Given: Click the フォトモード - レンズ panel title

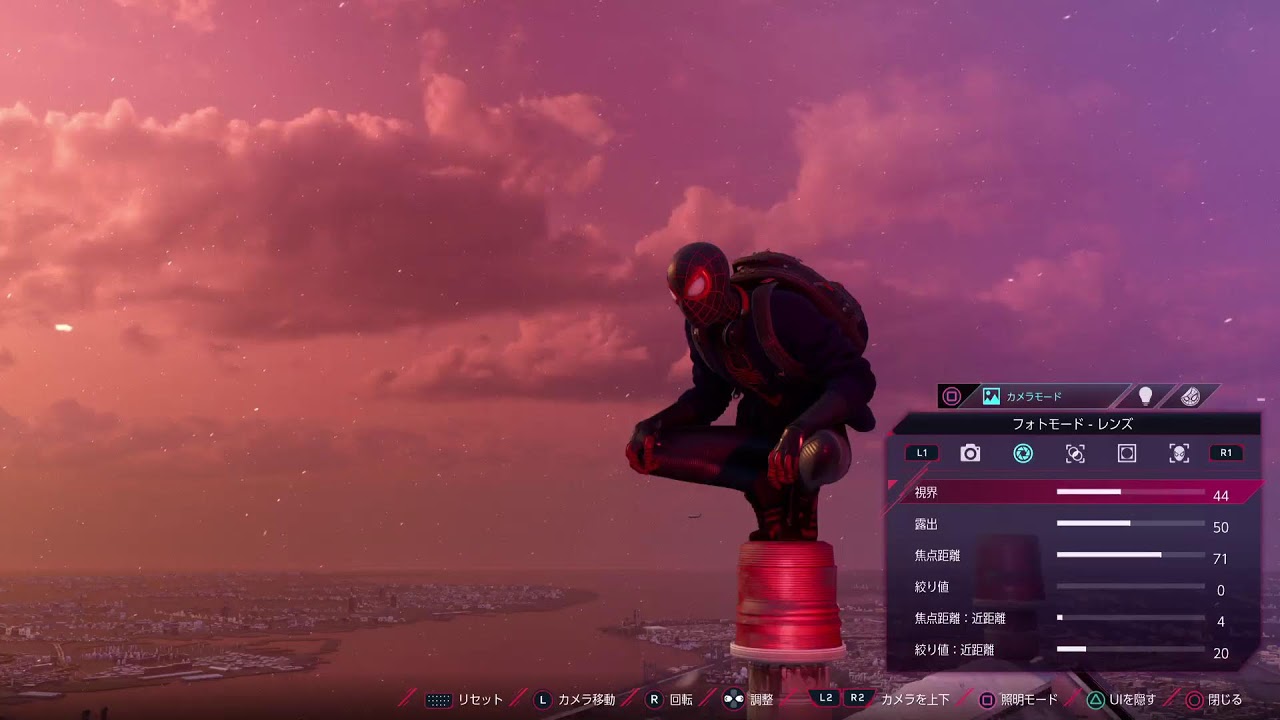Looking at the screenshot, I should [x=1073, y=424].
